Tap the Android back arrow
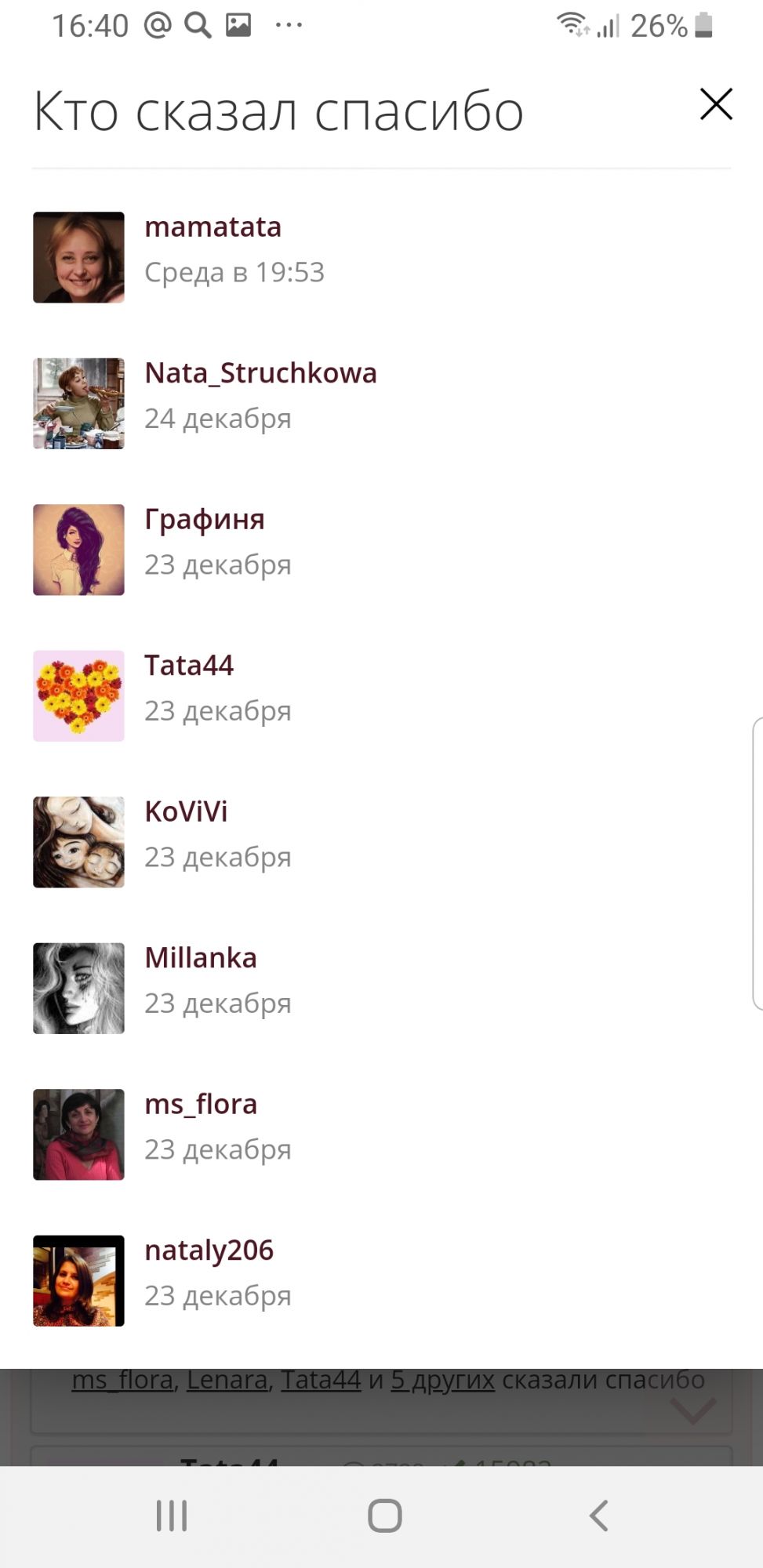This screenshot has height=1568, width=763. click(598, 1515)
